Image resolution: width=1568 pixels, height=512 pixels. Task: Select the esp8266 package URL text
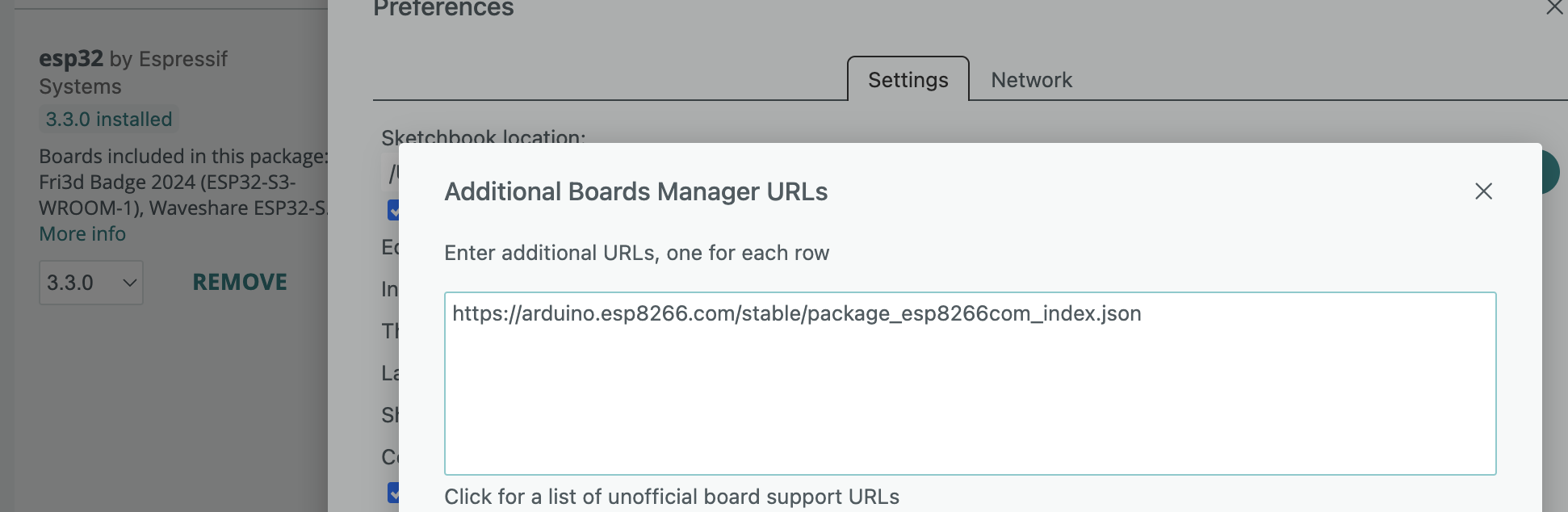click(796, 314)
